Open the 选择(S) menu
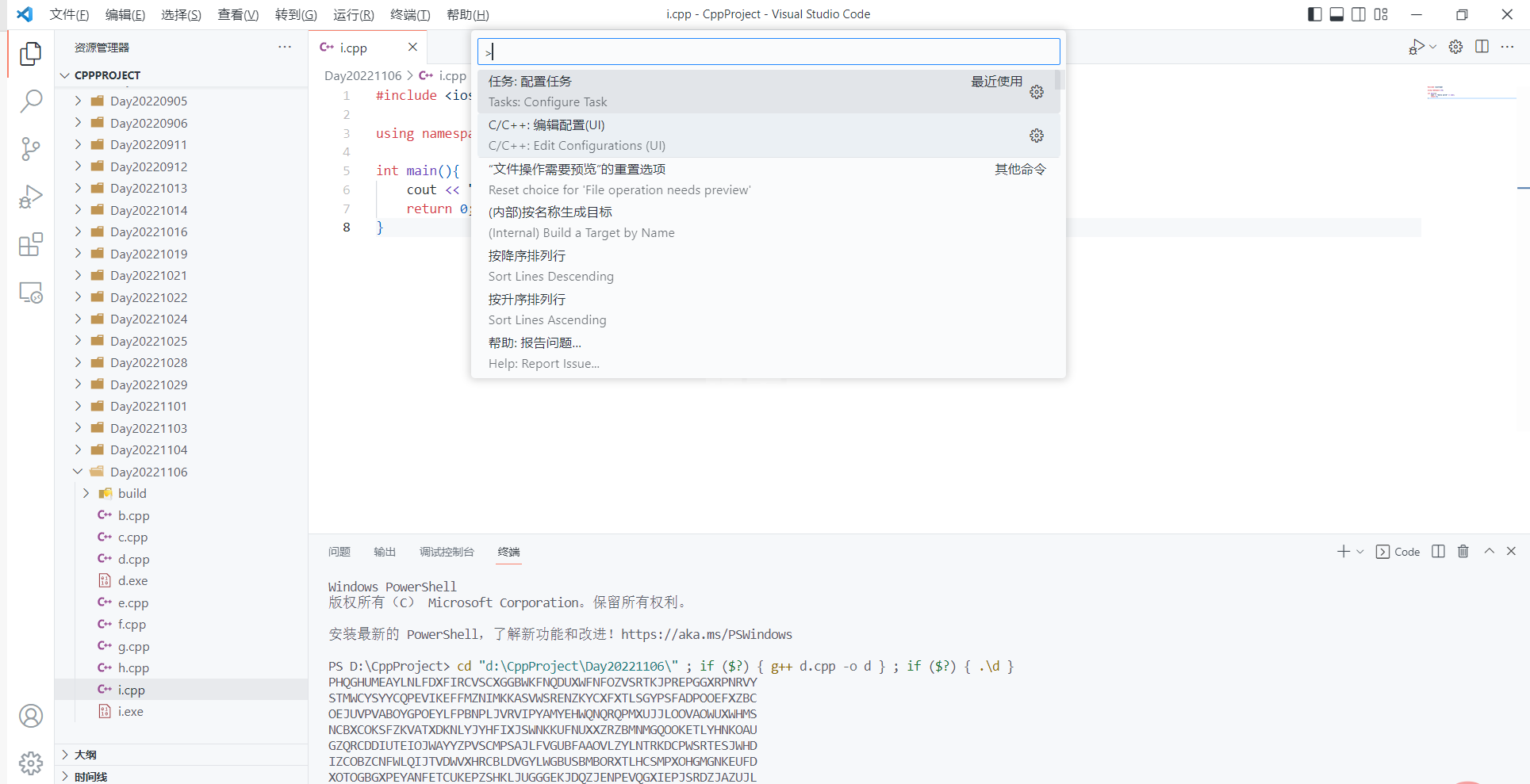Screen dimensions: 1530x784 pos(181,14)
